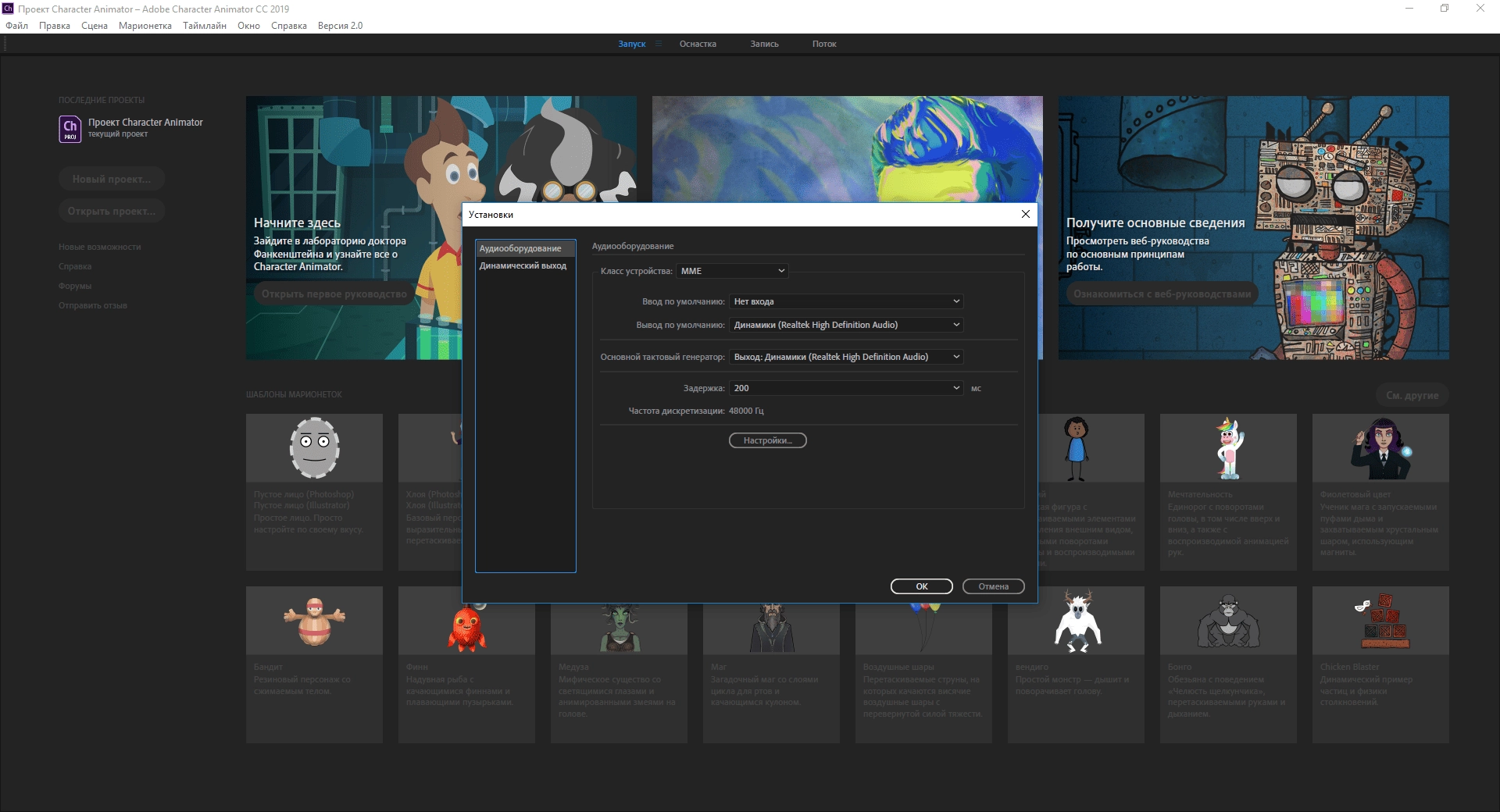The width and height of the screenshot is (1500, 812).
Task: Open the Файл menu
Action: (x=16, y=26)
